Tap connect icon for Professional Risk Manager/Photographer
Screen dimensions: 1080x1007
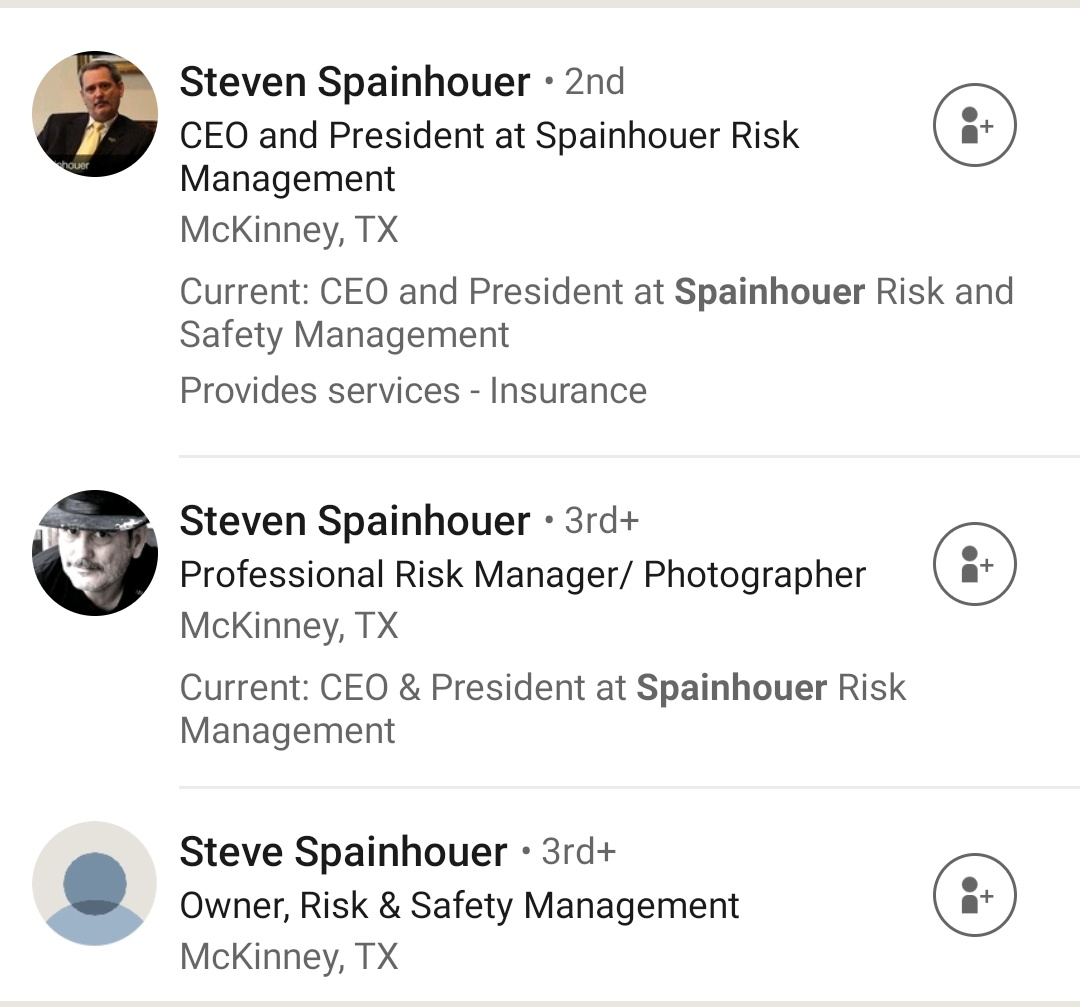coord(975,564)
